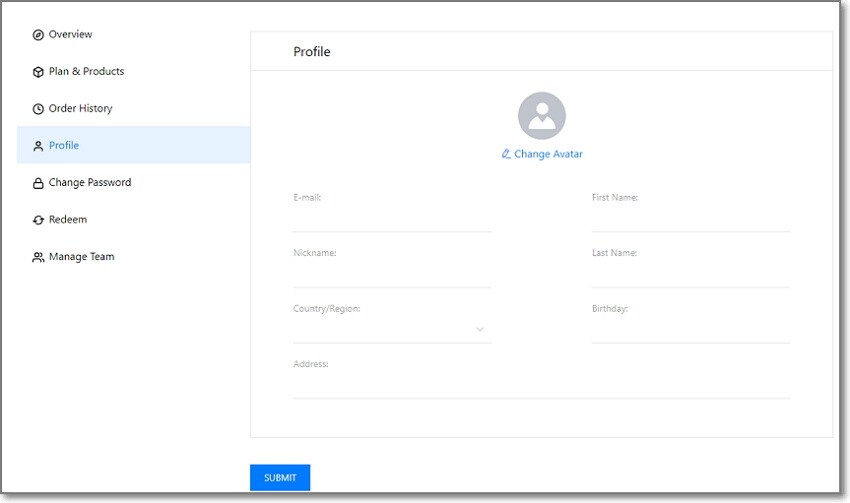The height and width of the screenshot is (503, 850).
Task: Open the Overview menu item
Action: (x=70, y=35)
